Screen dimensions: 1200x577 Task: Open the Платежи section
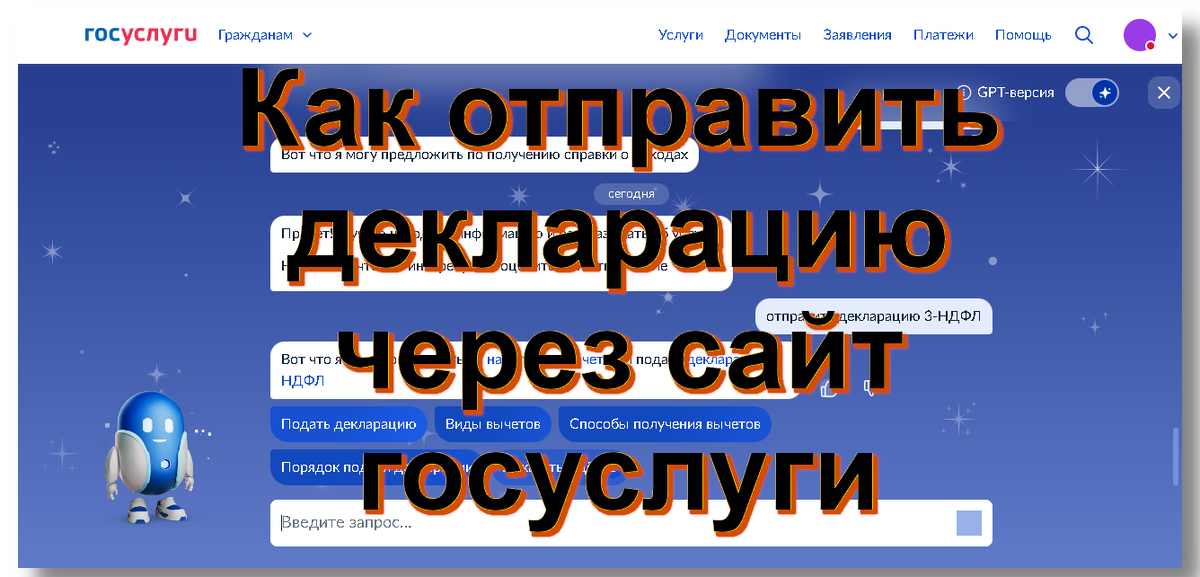[942, 34]
